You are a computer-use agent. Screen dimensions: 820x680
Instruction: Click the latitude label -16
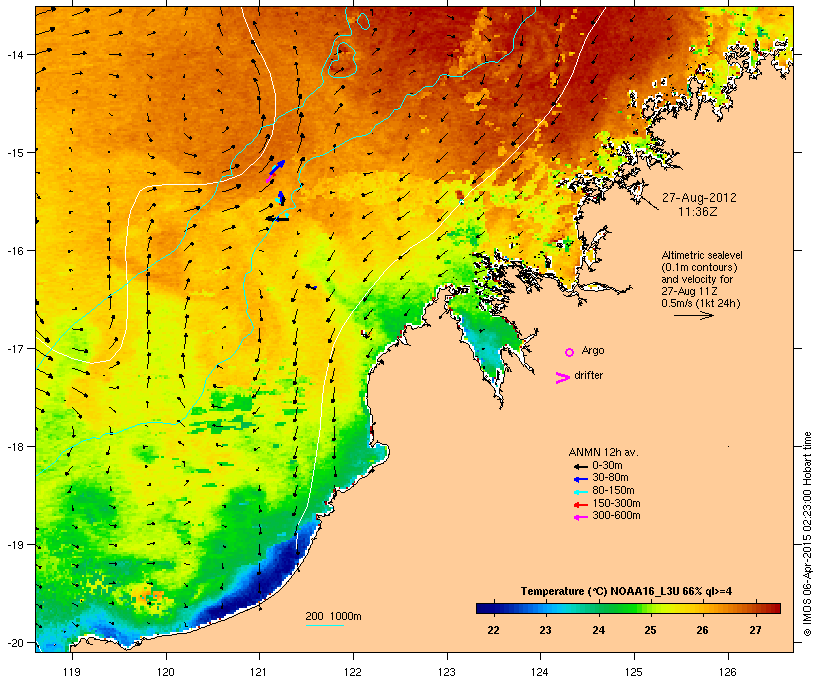15,251
